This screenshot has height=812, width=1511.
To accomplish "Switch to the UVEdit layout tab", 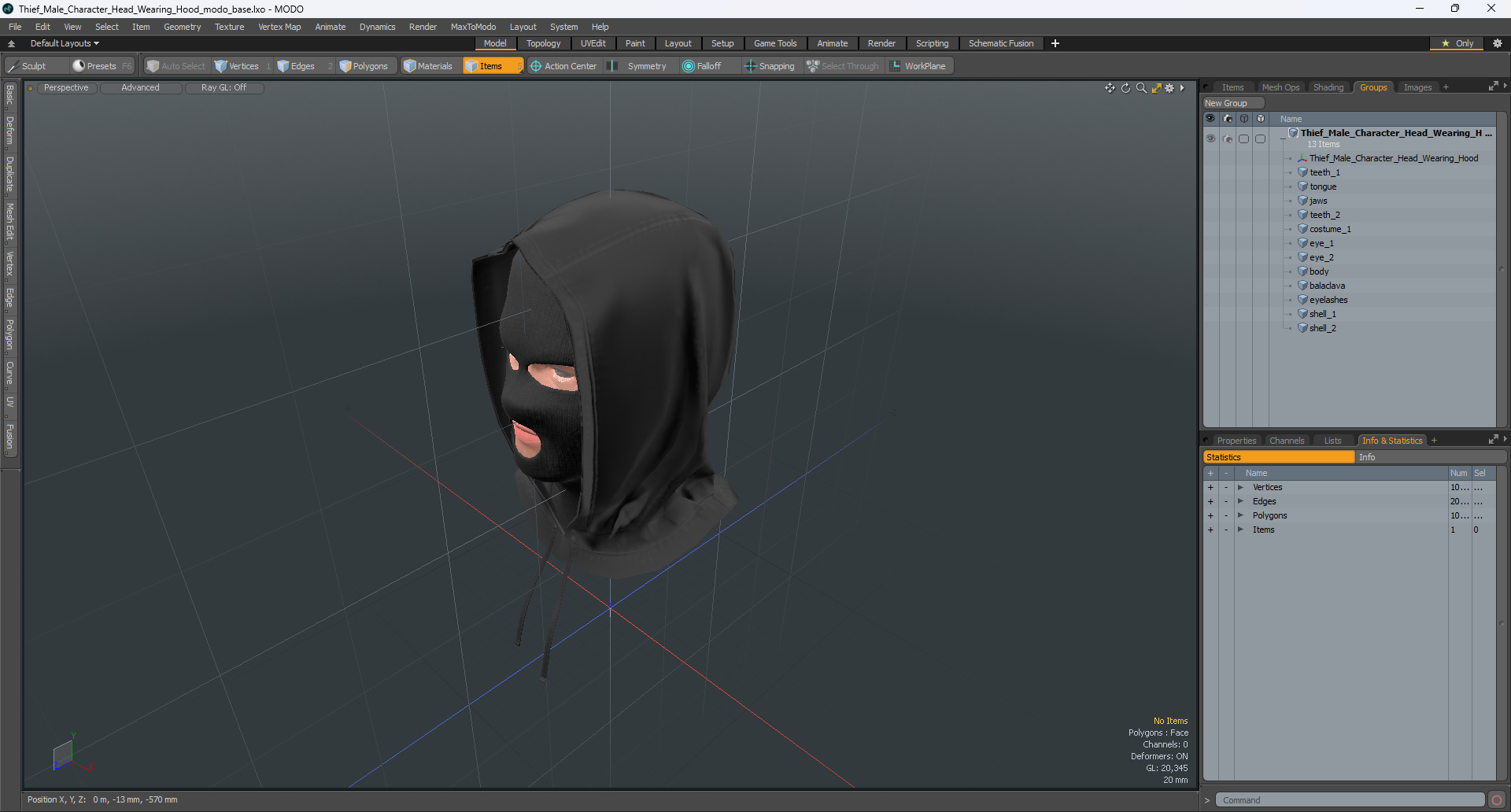I will click(x=593, y=43).
